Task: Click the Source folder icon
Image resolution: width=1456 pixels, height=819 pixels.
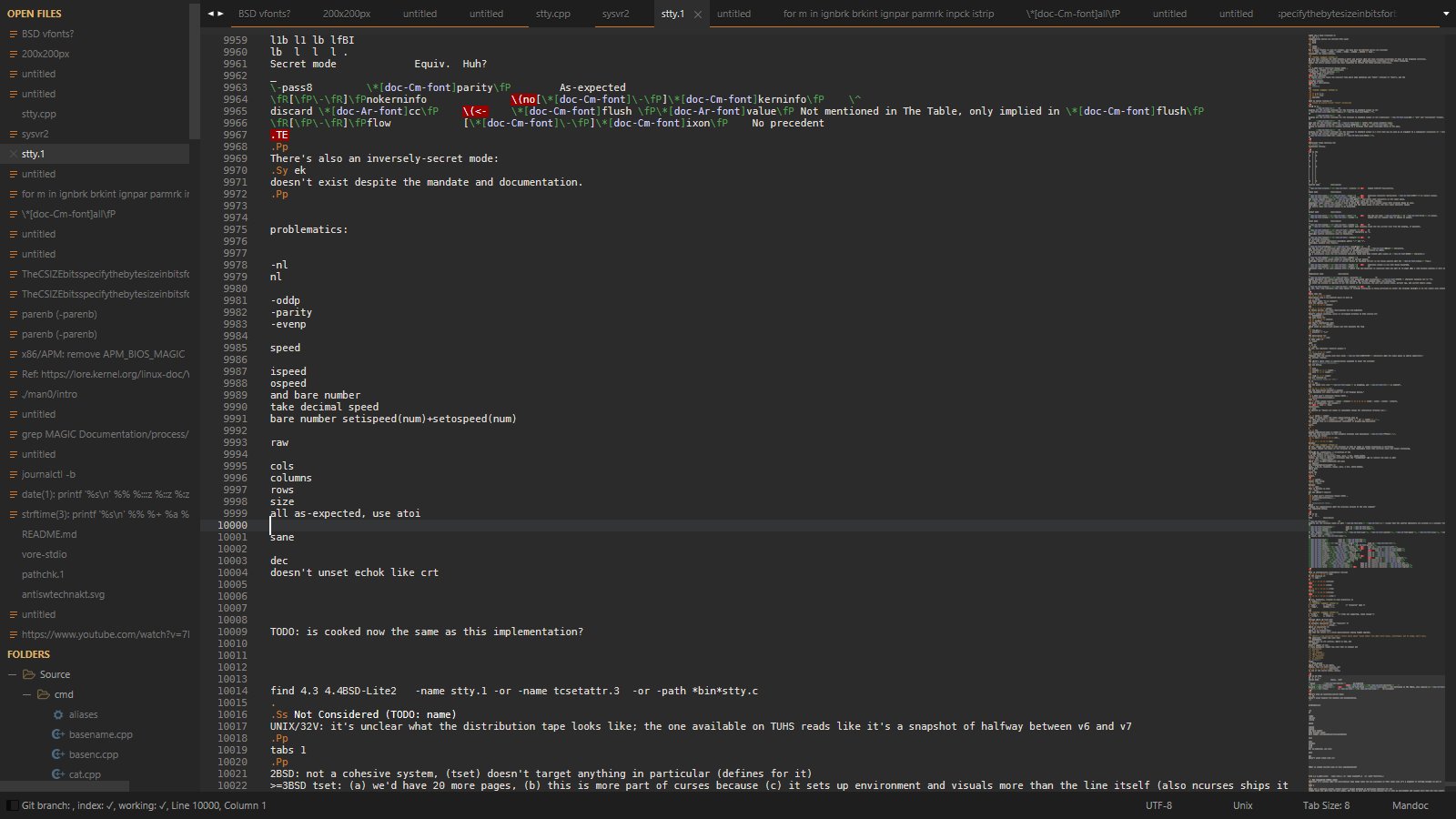Action: [x=29, y=674]
